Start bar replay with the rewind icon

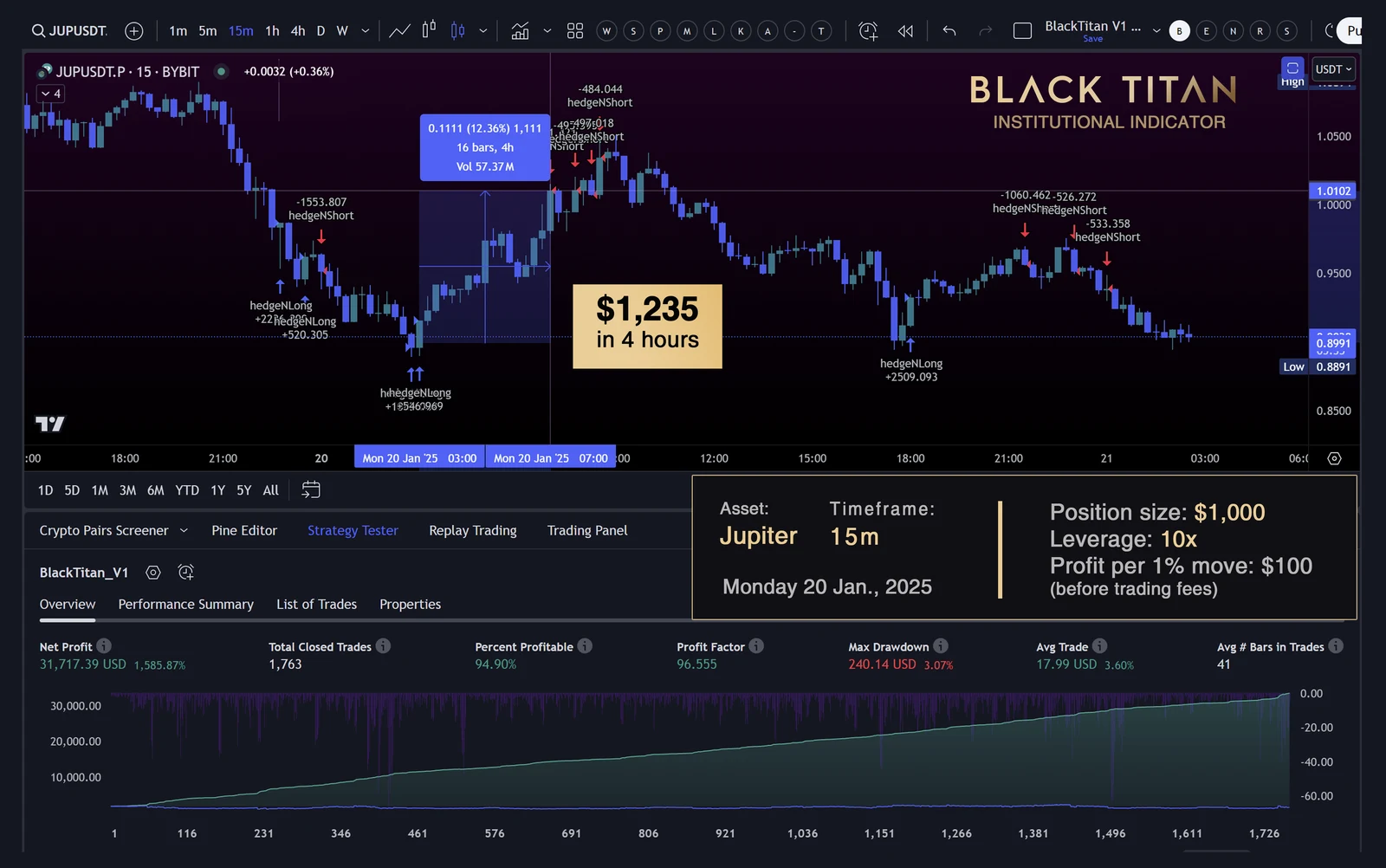(905, 31)
